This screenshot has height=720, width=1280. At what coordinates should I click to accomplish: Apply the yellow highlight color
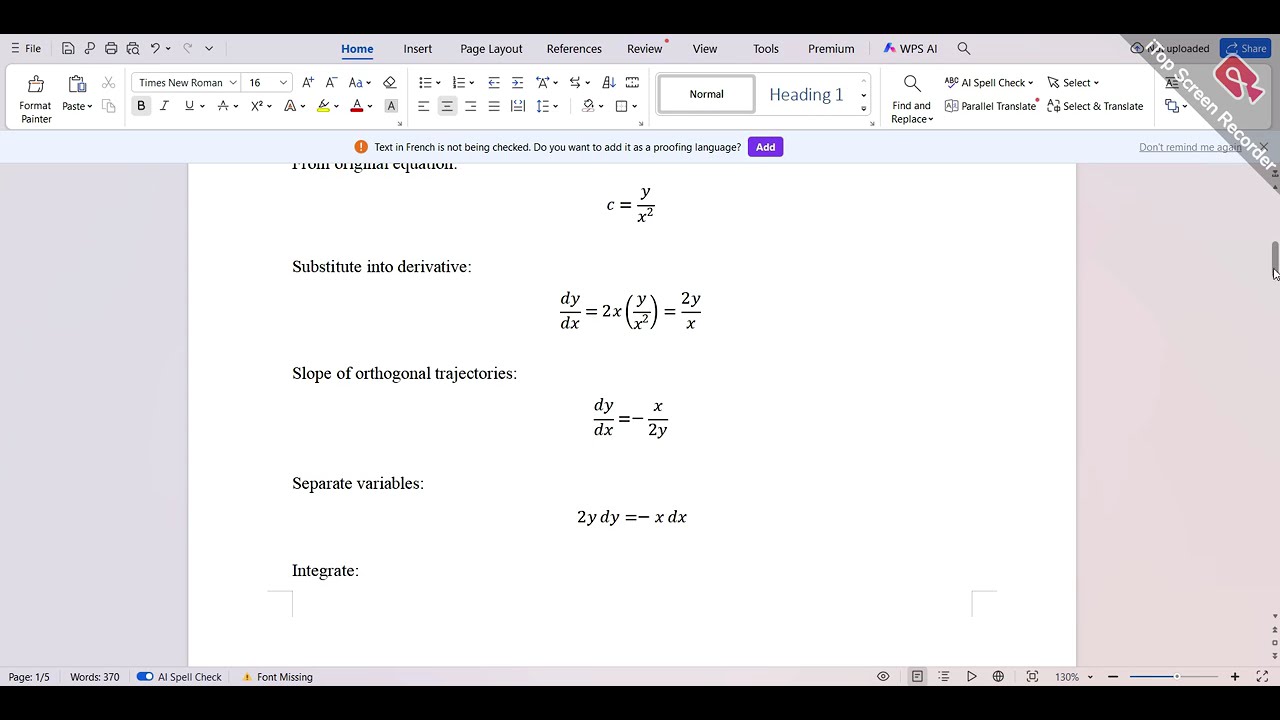point(323,106)
